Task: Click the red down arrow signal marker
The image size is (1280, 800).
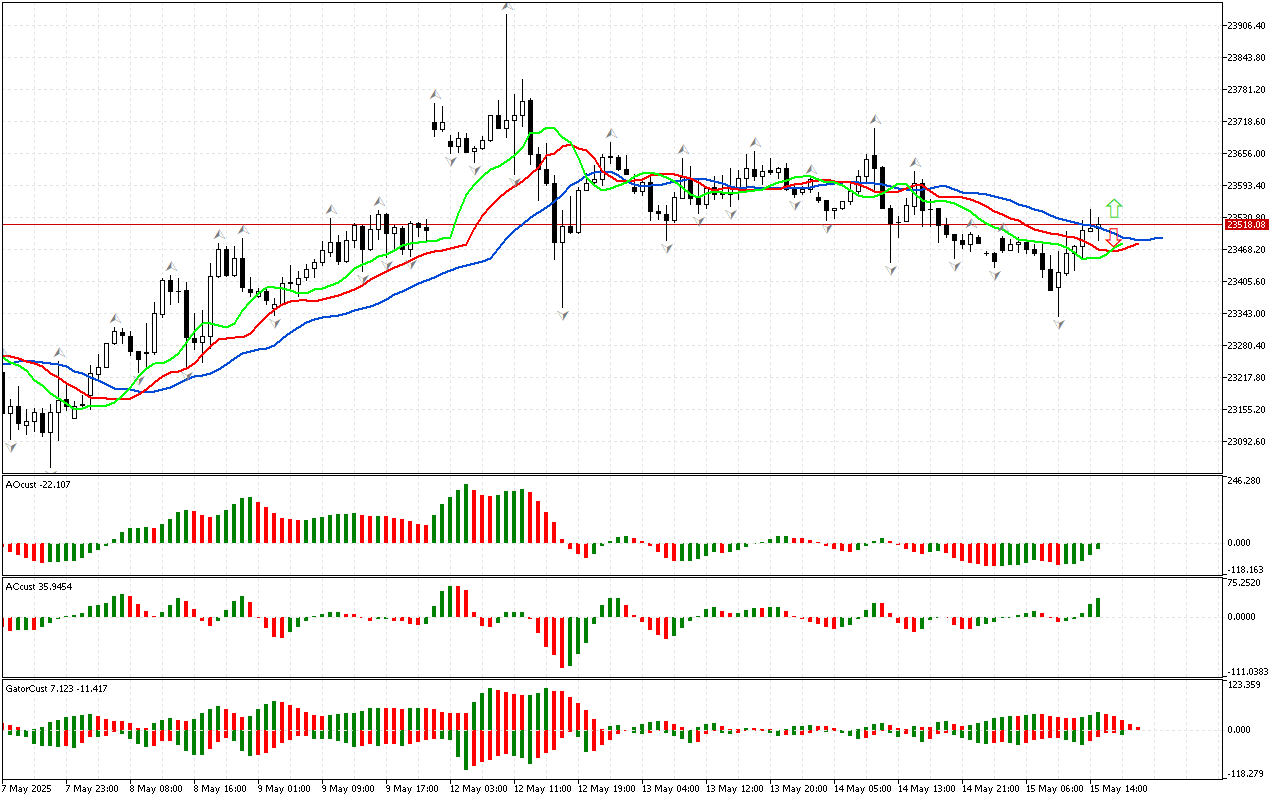Action: [1113, 239]
